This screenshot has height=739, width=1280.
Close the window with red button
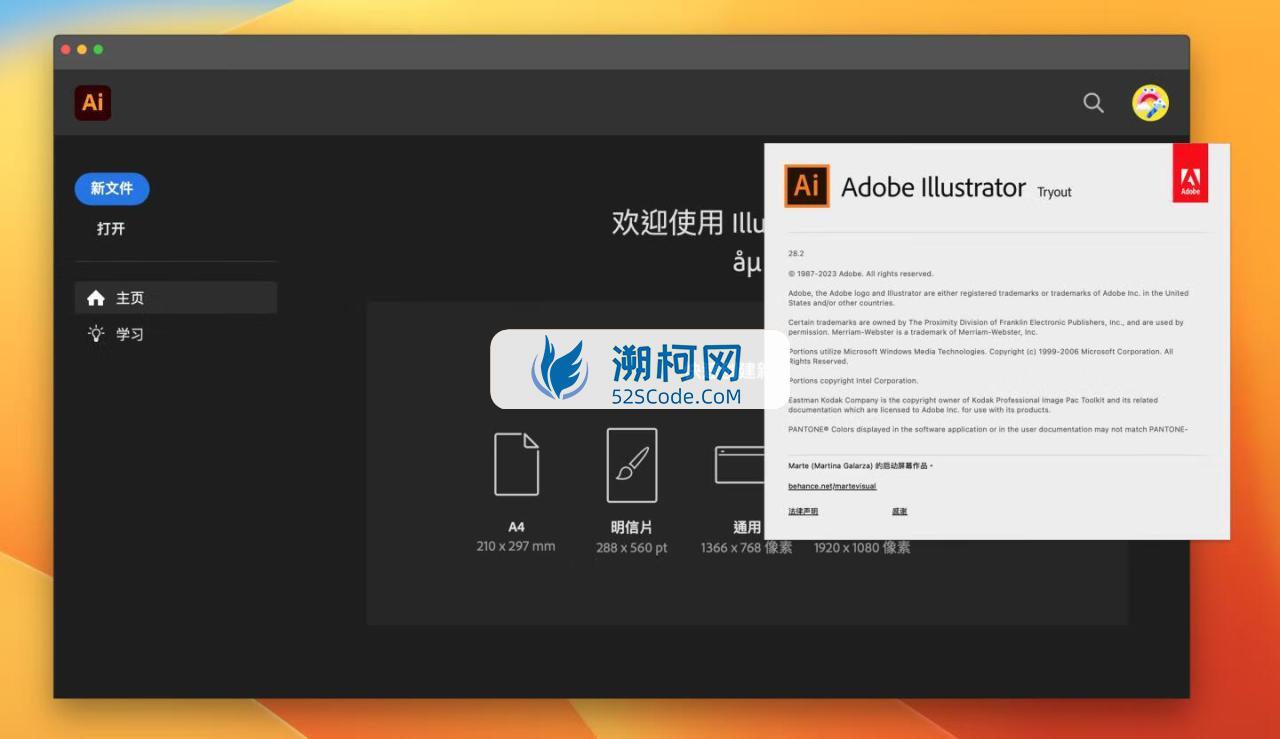pyautogui.click(x=66, y=49)
